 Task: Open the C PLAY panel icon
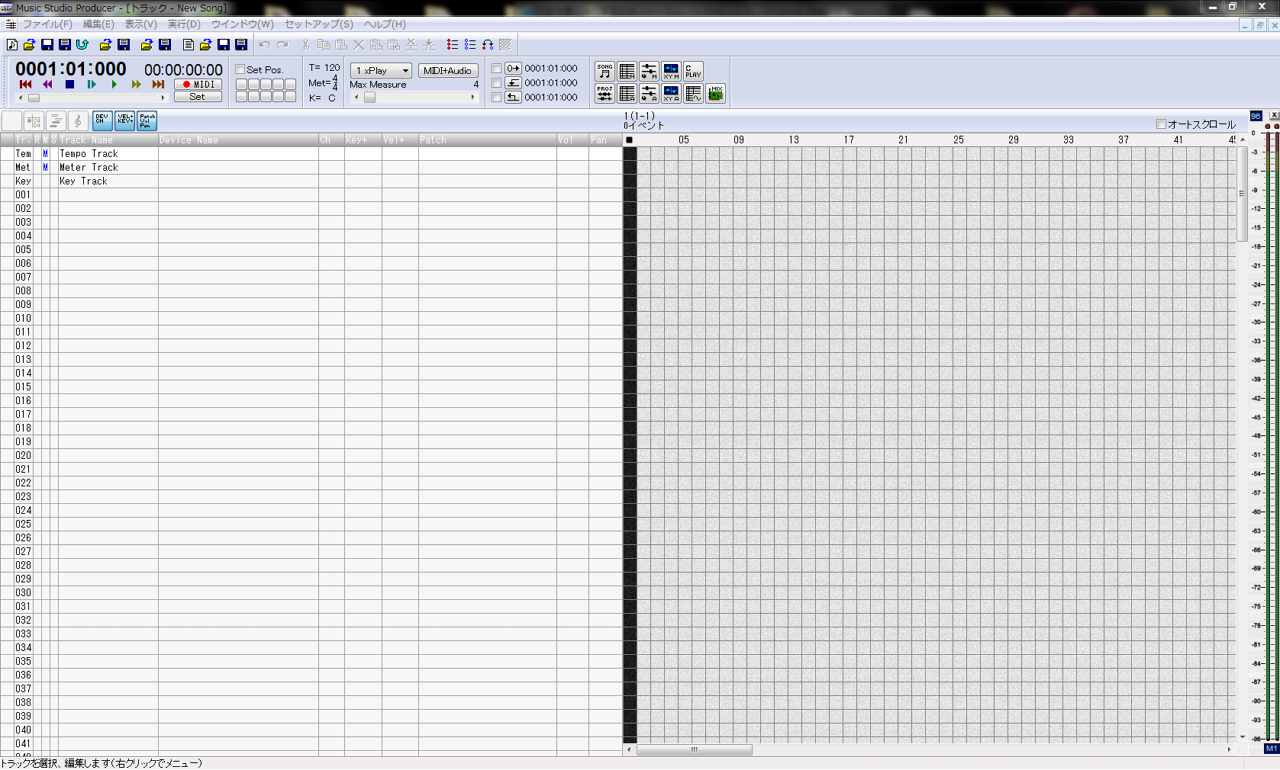693,71
